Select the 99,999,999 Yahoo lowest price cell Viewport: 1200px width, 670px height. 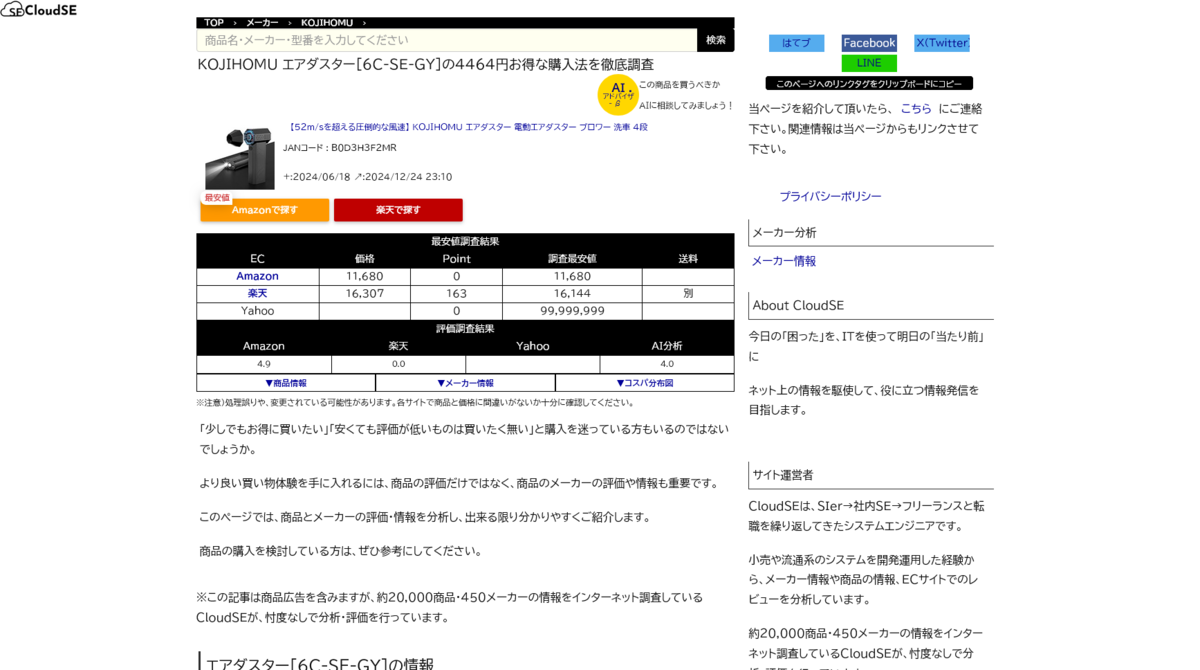point(572,311)
